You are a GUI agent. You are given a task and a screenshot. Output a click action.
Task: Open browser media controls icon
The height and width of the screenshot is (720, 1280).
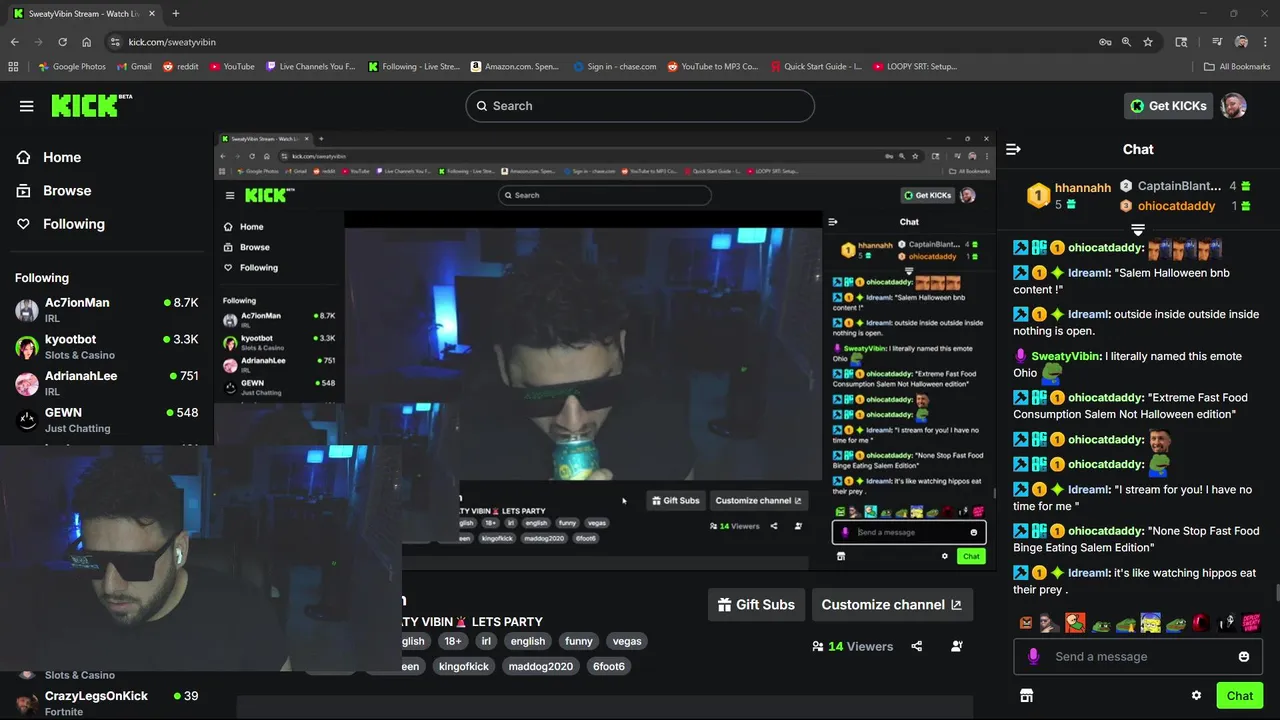click(x=1217, y=42)
